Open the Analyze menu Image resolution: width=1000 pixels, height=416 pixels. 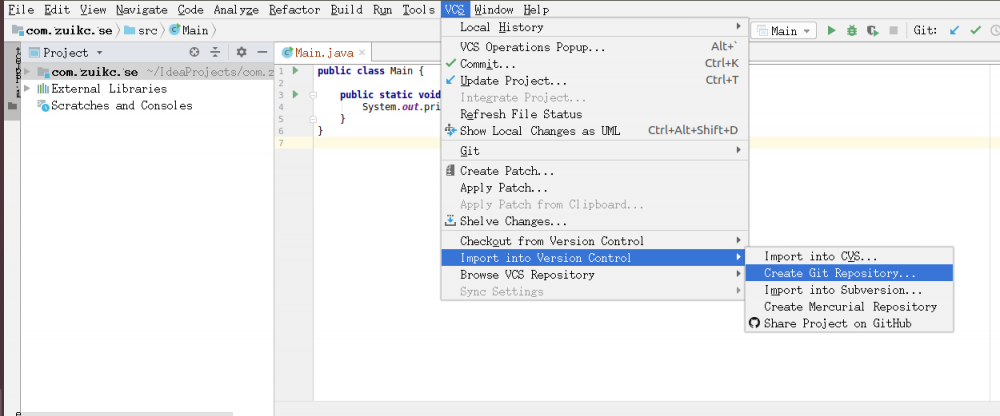[x=236, y=10]
